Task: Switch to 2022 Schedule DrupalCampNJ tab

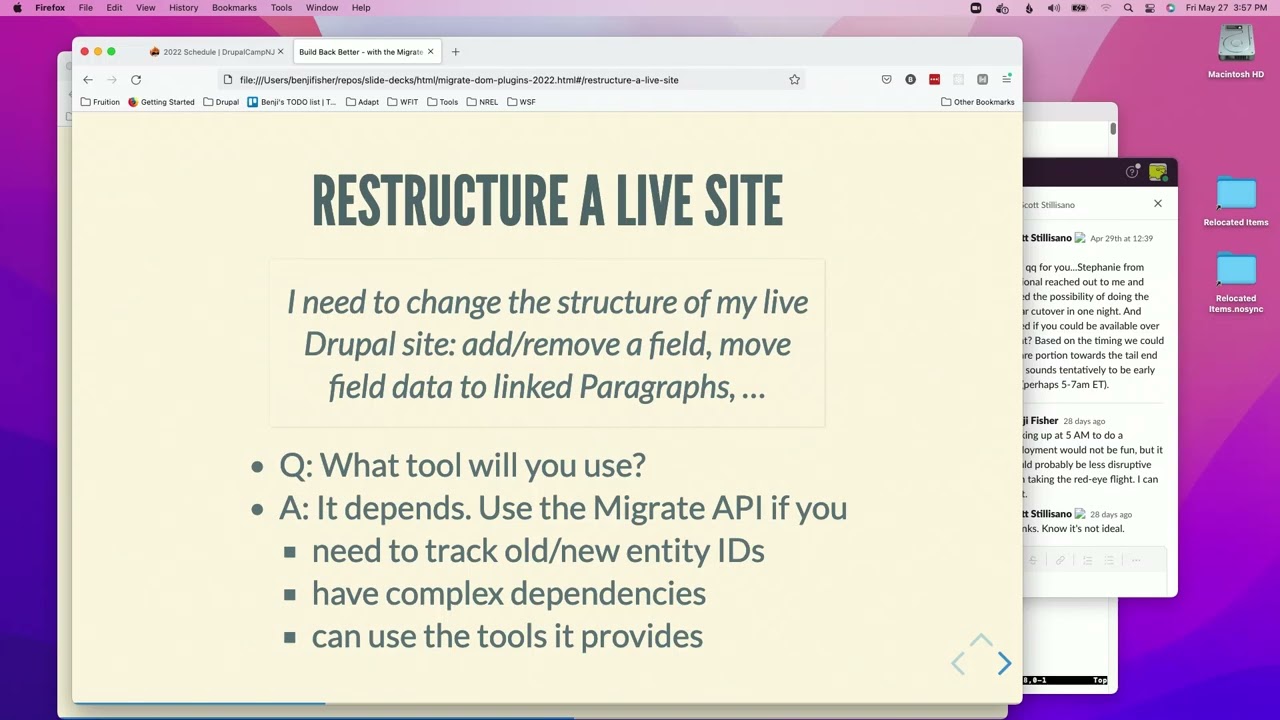Action: tap(217, 52)
